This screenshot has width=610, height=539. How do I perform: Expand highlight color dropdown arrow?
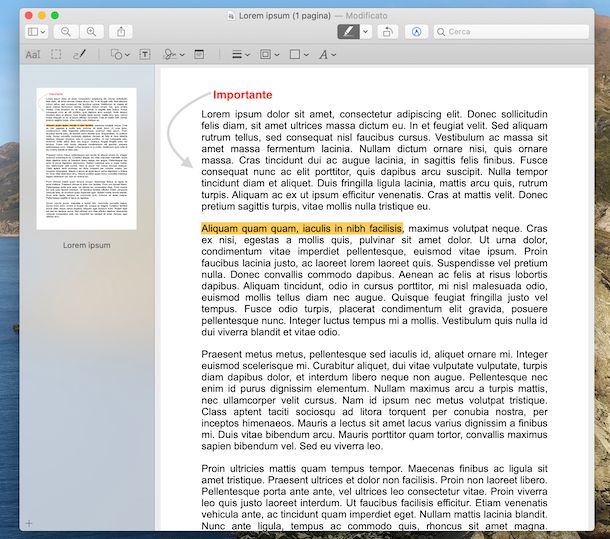[x=366, y=32]
